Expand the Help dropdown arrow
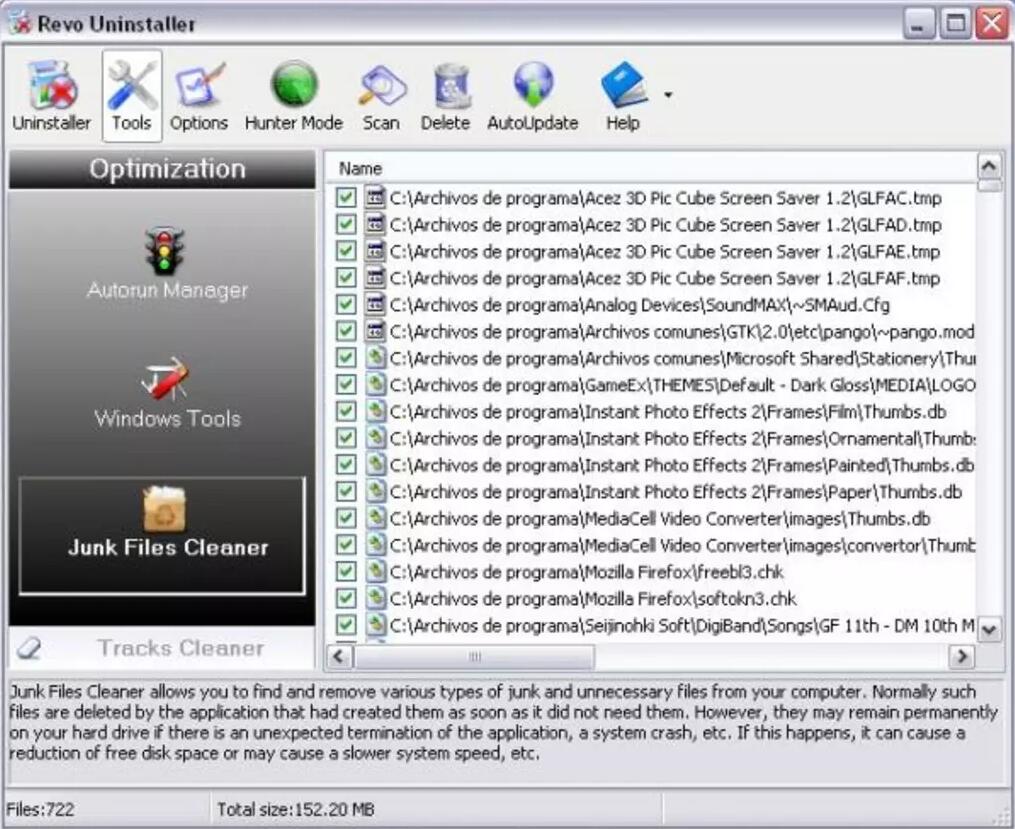This screenshot has height=829, width=1015. point(668,95)
